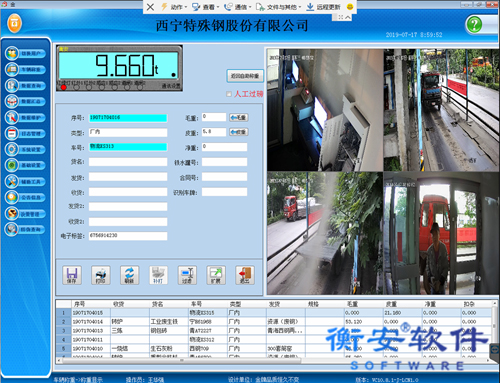Click into the 类型 input field

tap(128, 132)
